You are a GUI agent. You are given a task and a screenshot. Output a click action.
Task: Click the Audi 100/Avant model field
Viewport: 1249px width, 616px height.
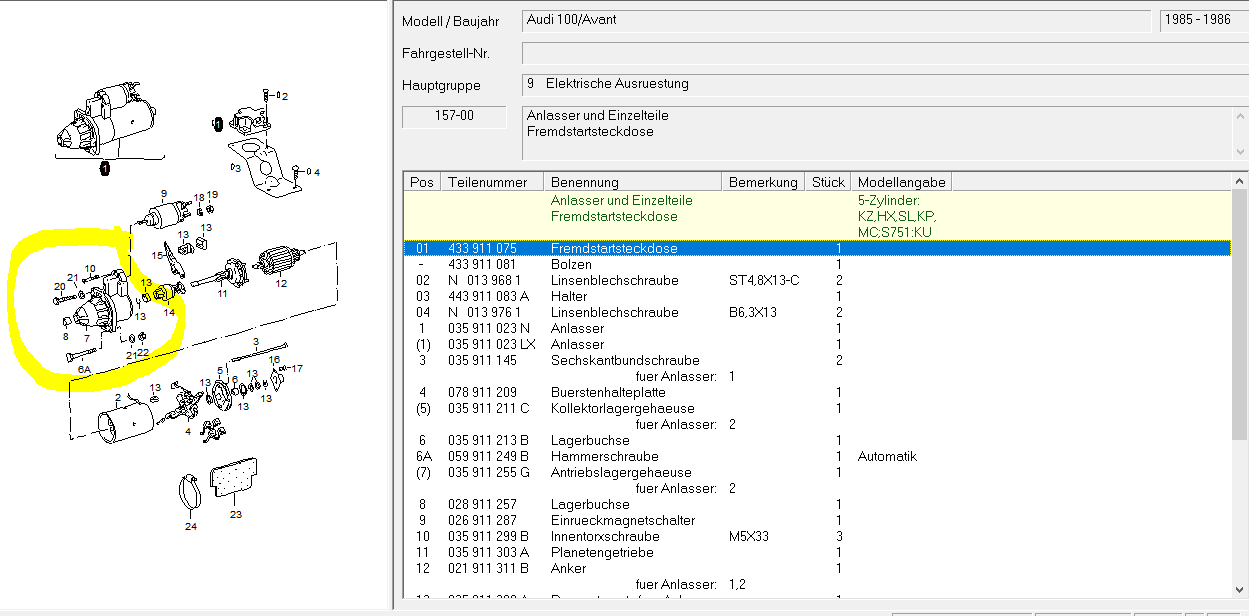coord(835,21)
